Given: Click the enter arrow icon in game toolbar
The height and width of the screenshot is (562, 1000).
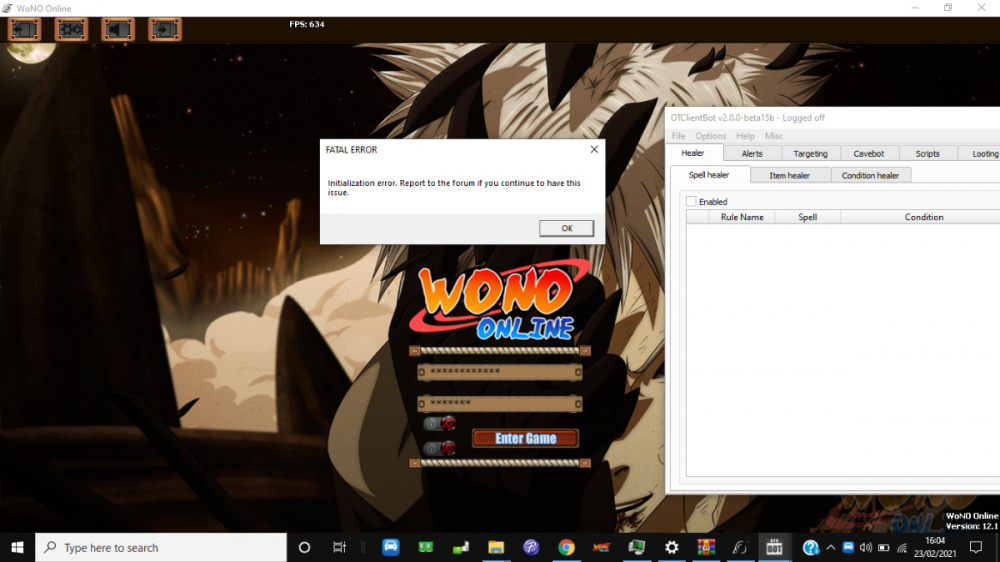Looking at the screenshot, I should pos(165,29).
